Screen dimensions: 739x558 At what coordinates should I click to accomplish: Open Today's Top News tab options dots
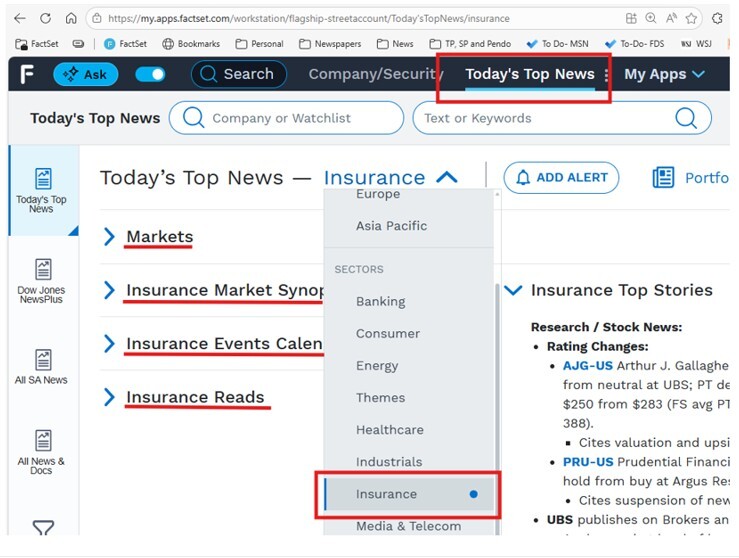click(x=606, y=74)
